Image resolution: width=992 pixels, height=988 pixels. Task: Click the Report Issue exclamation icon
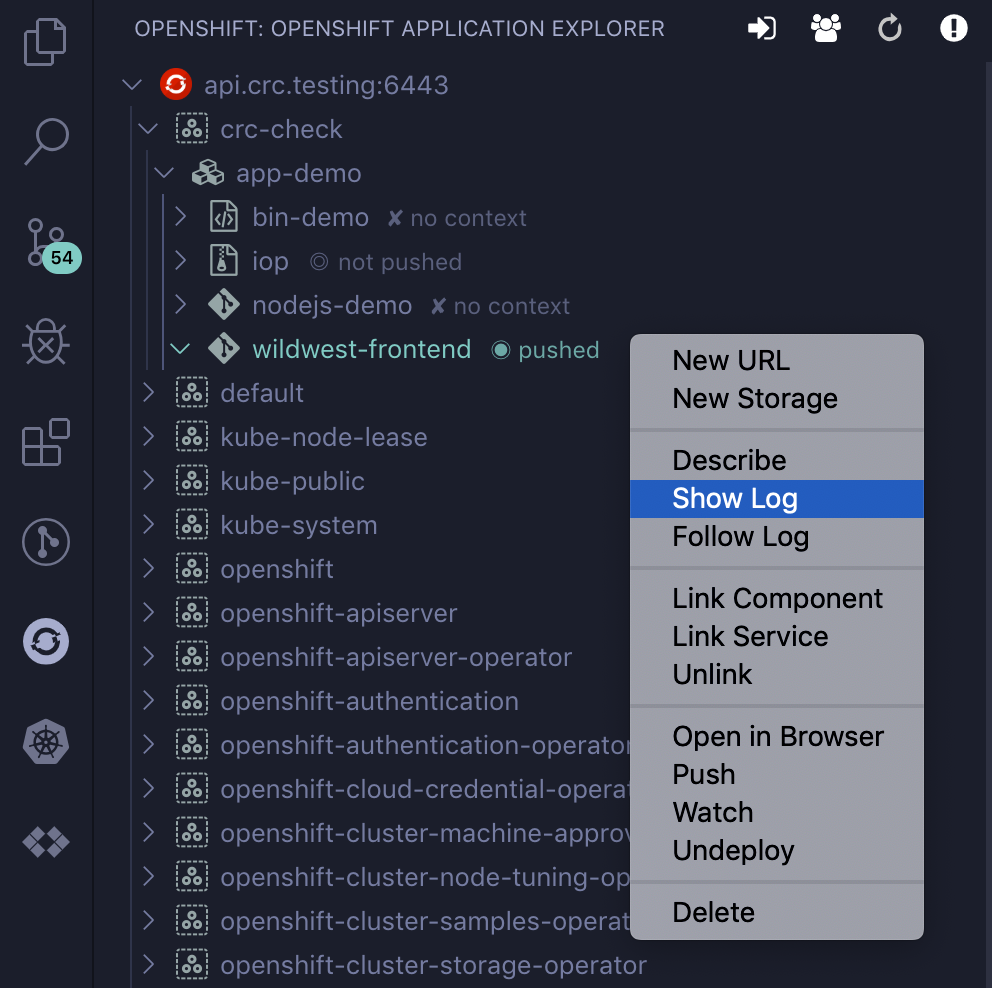click(953, 28)
